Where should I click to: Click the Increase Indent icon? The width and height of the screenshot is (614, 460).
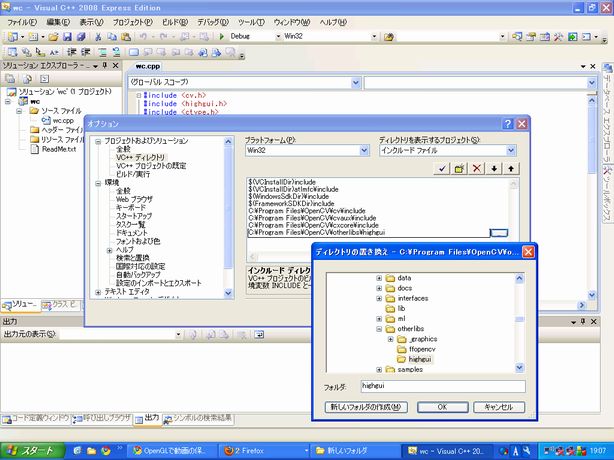point(85,52)
